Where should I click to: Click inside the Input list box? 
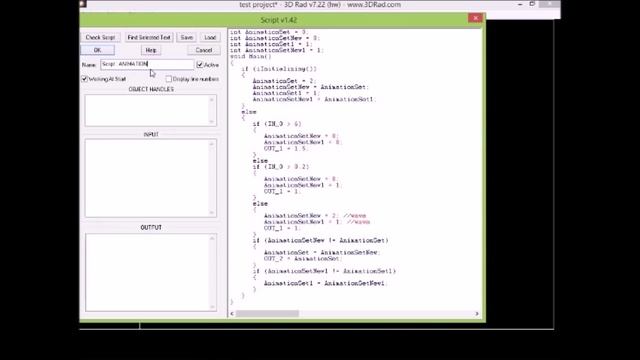(151, 178)
